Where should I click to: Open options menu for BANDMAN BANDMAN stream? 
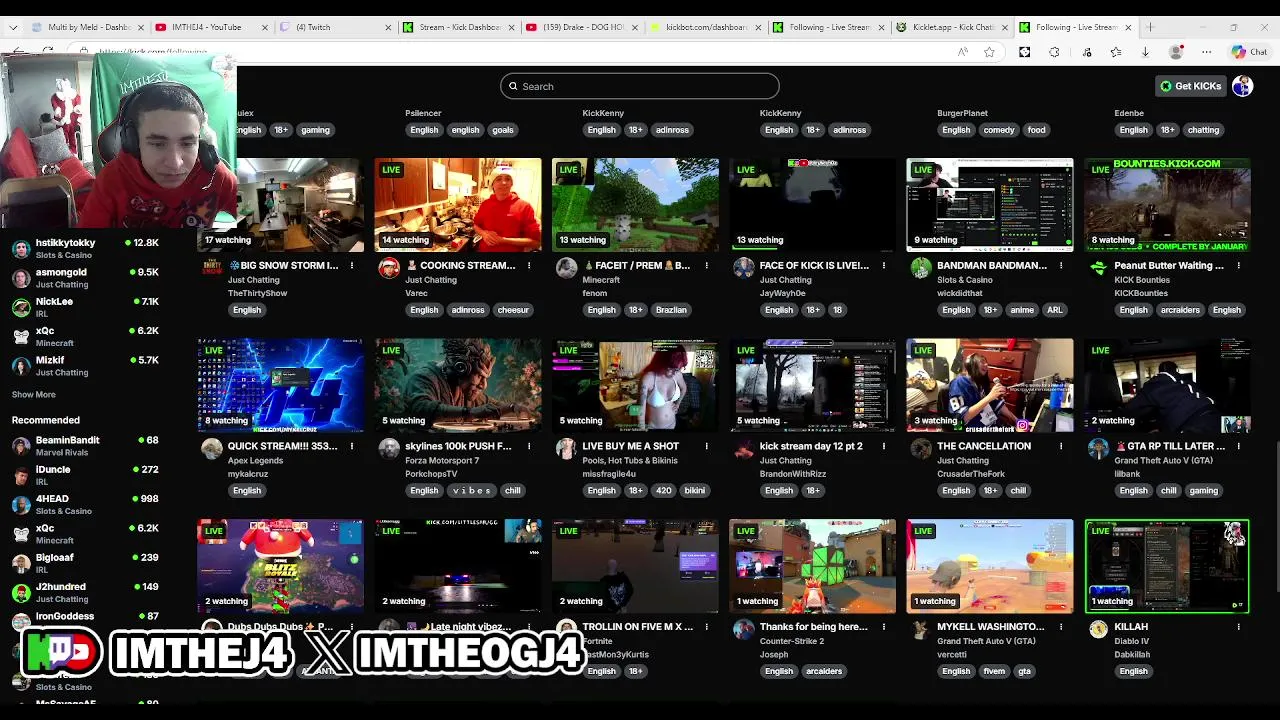tap(1061, 266)
